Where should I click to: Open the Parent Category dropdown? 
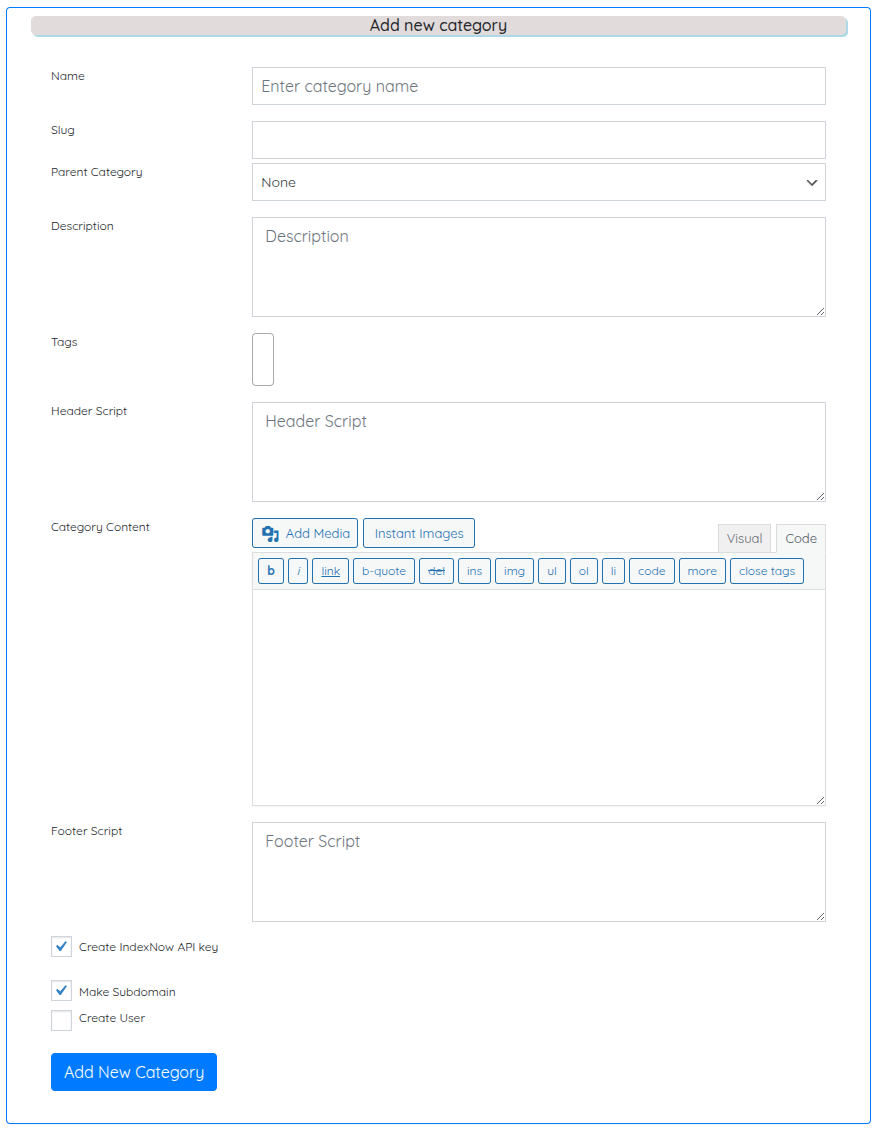[x=538, y=182]
